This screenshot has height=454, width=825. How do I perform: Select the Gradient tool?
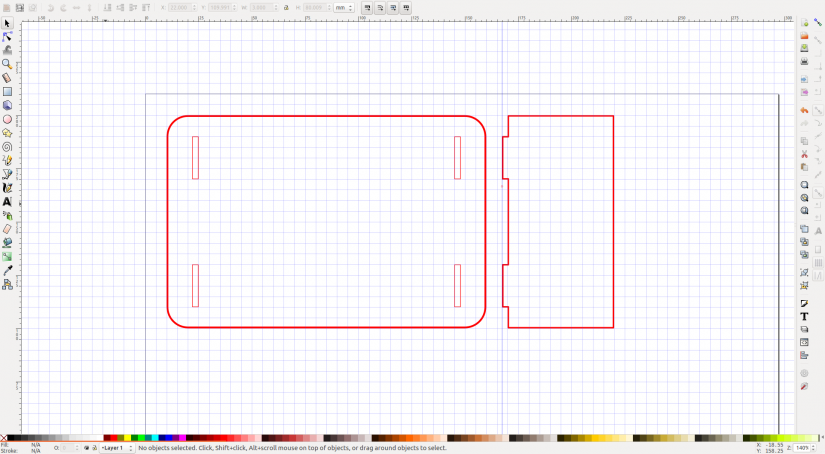pos(7,257)
